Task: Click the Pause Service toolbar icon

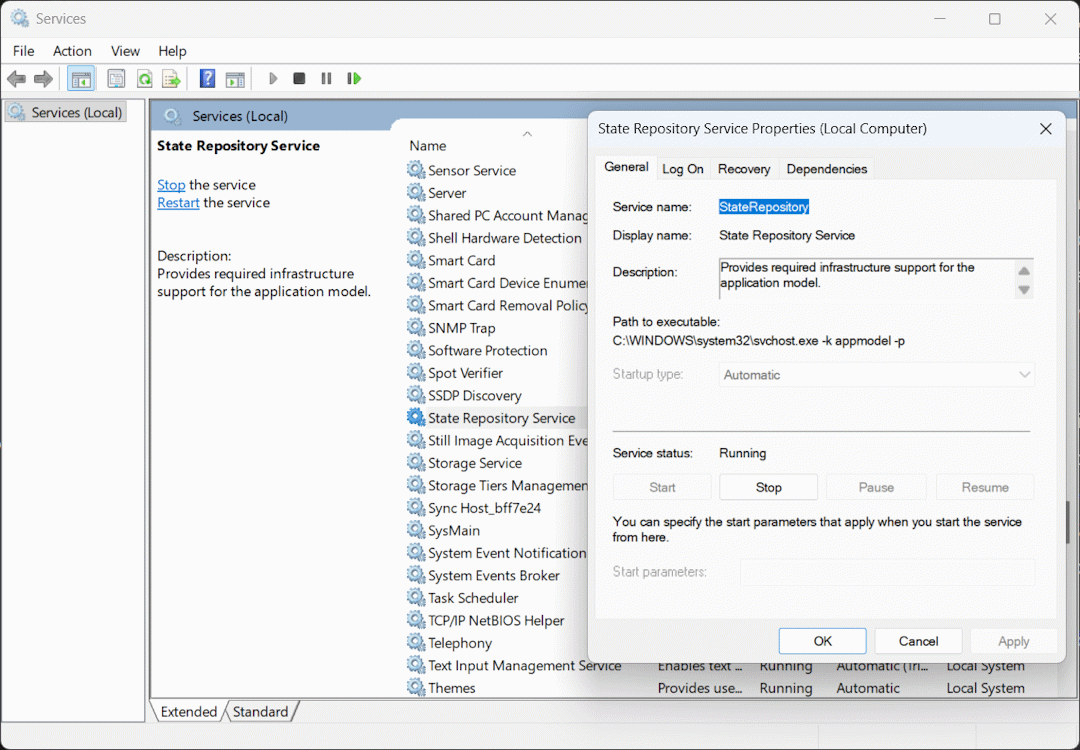Action: point(326,79)
